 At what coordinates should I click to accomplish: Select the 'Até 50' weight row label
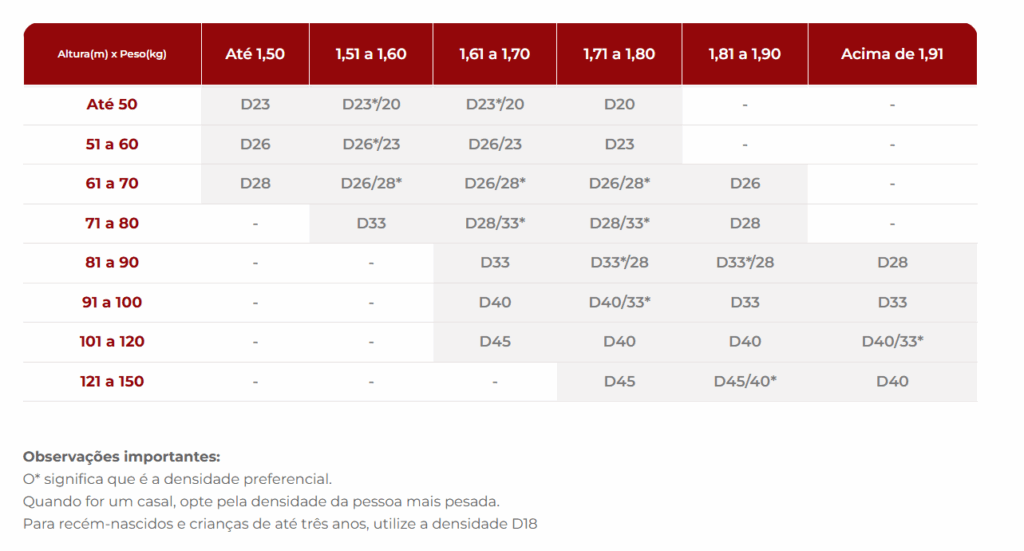click(112, 104)
